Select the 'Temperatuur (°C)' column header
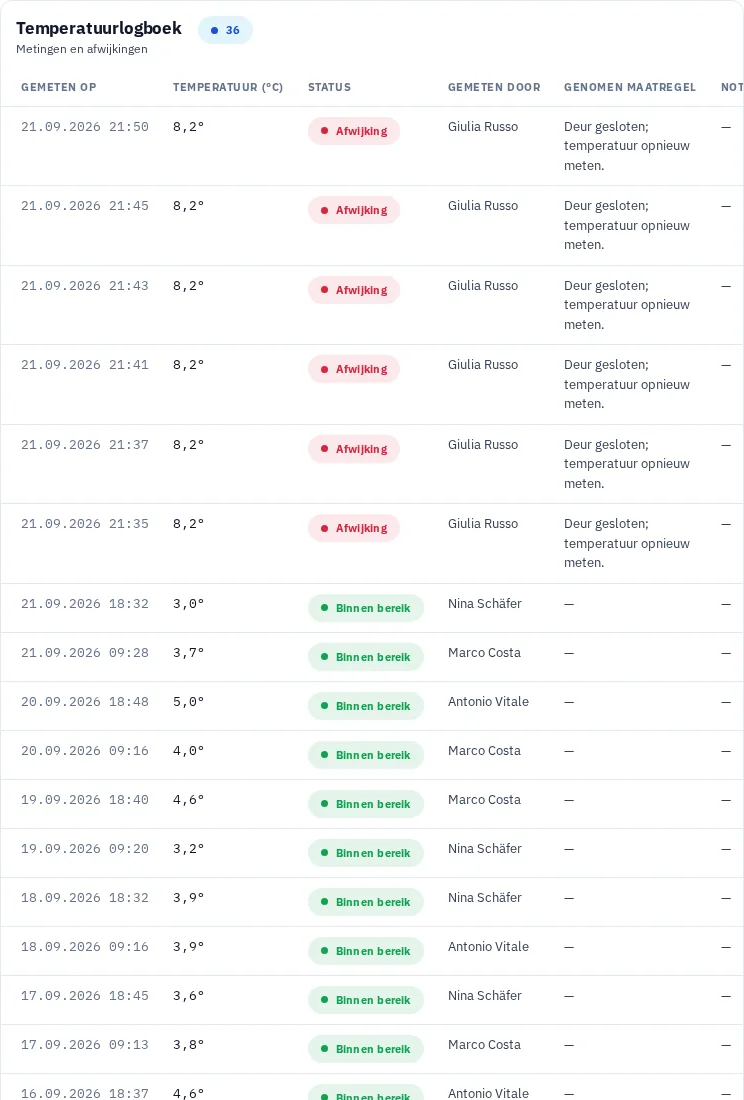This screenshot has width=744, height=1100. (x=228, y=87)
